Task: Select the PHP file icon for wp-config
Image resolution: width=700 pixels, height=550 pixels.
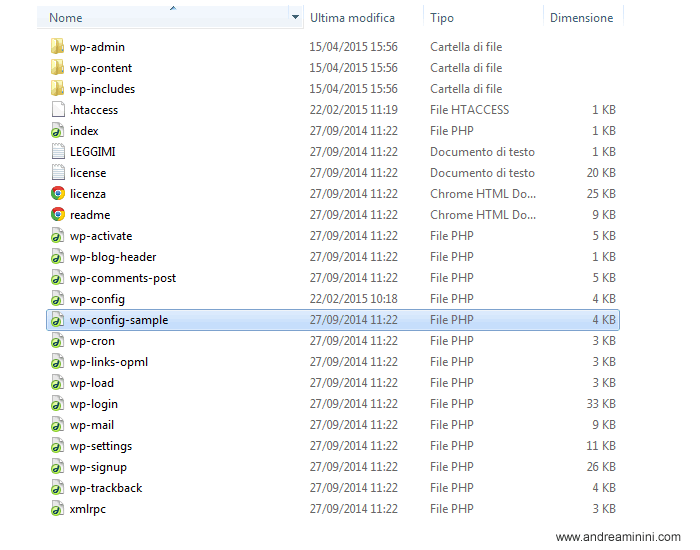Action: [x=58, y=299]
